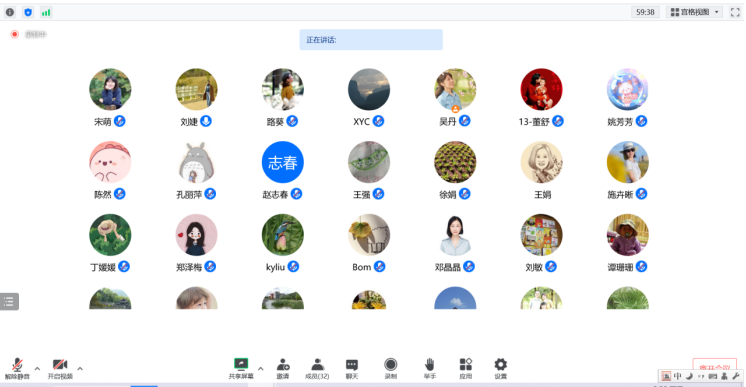Click the name label 姚芳芳
Viewport: 746px width, 387px height.
(x=620, y=122)
